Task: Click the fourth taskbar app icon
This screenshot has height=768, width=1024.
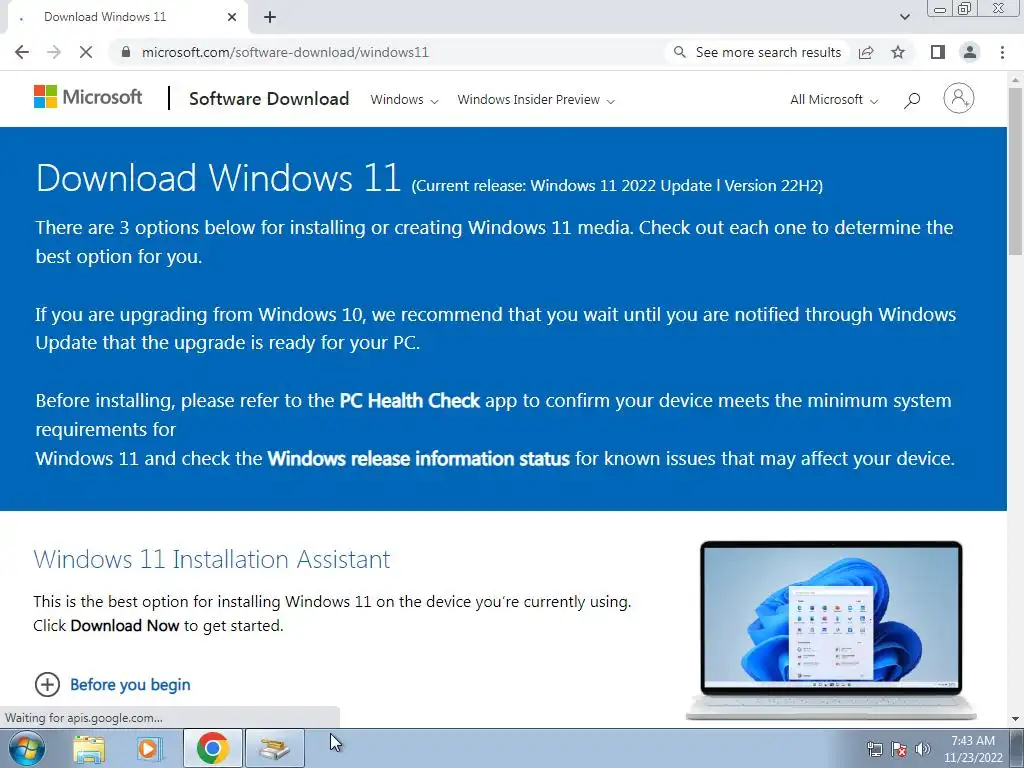Action: coord(274,748)
